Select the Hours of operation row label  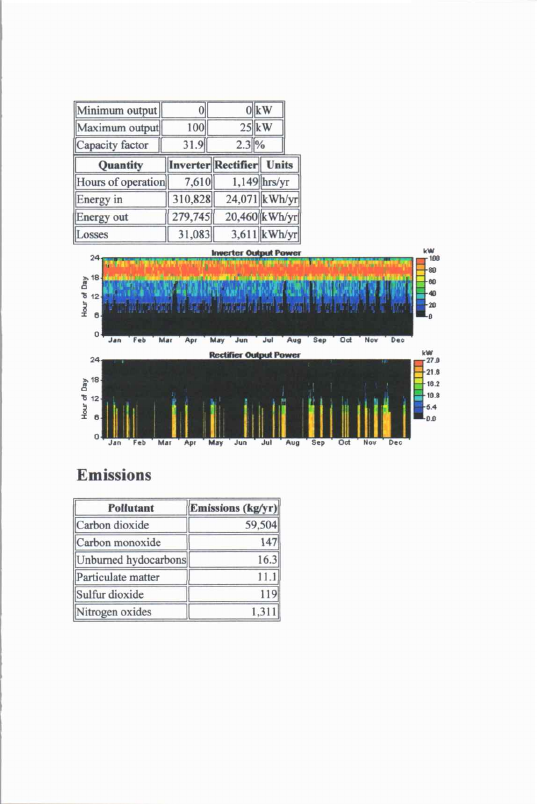tap(121, 182)
